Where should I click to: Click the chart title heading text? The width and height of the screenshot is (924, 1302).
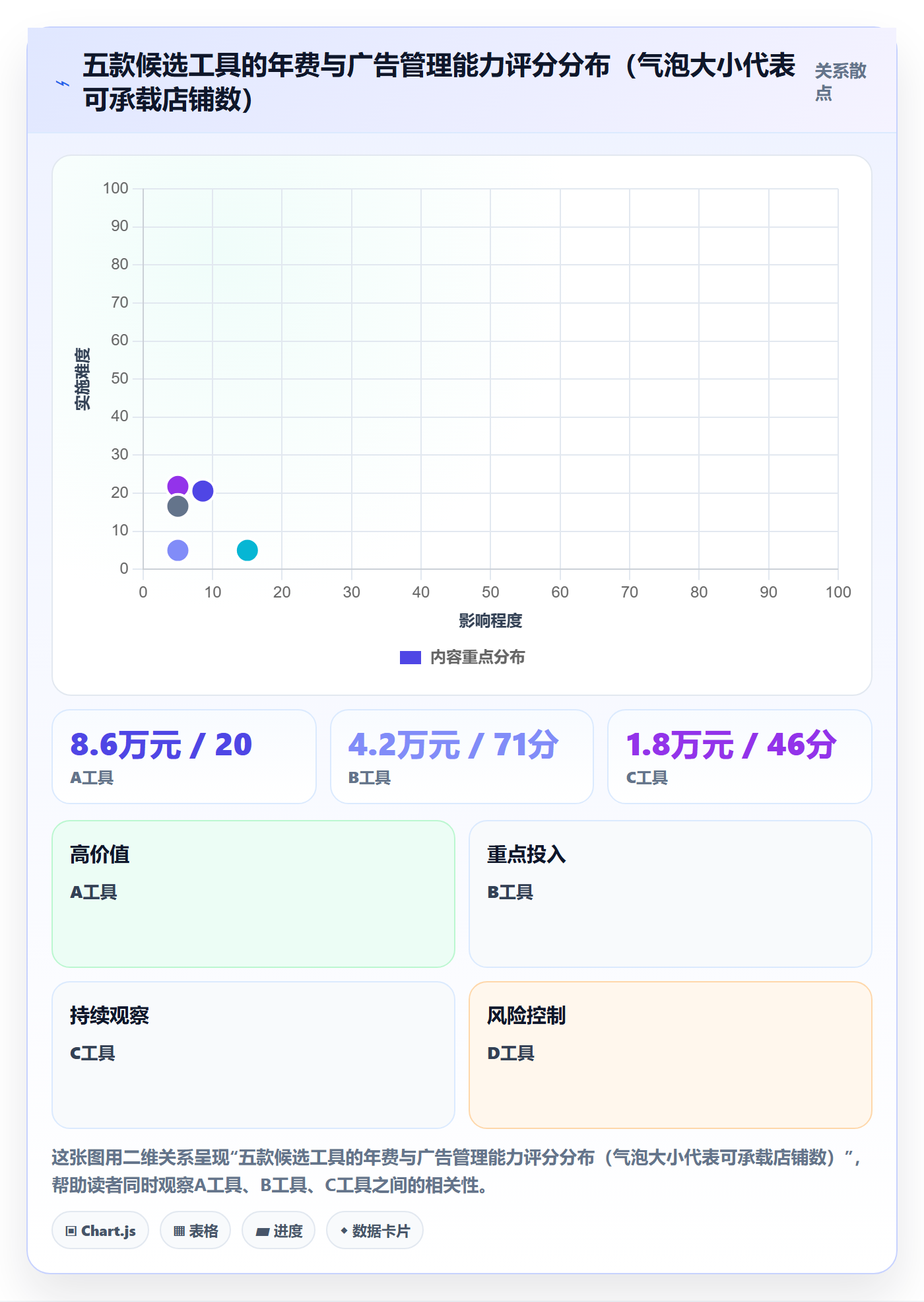440,82
